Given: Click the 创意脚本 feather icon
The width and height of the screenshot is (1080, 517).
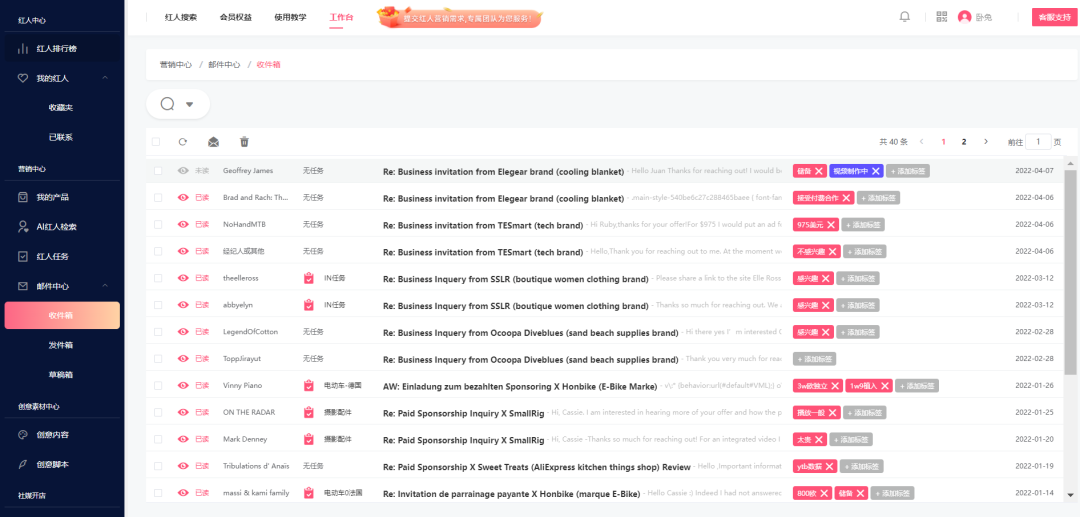Looking at the screenshot, I should click(x=23, y=465).
